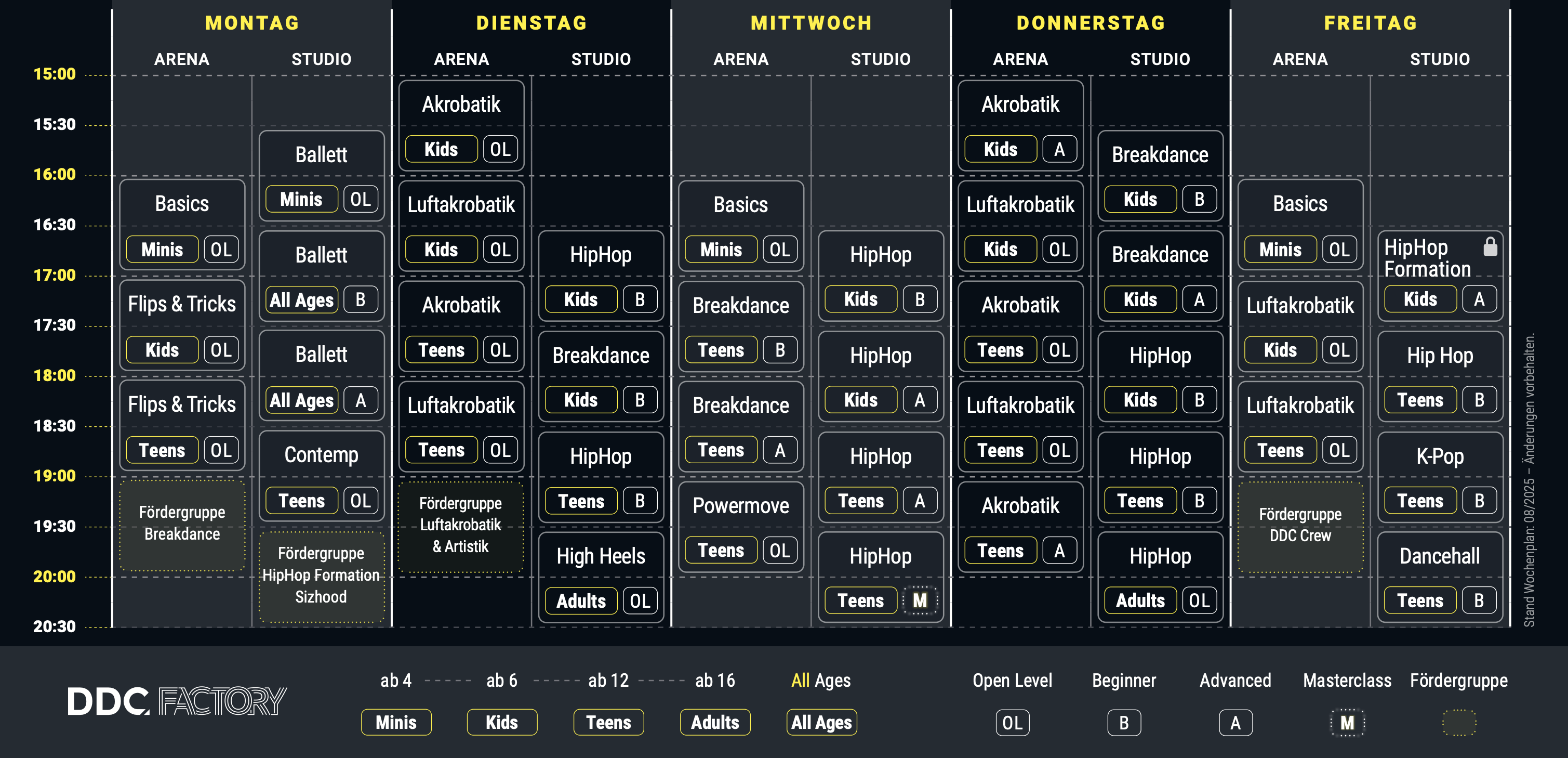The width and height of the screenshot is (1568, 758).
Task: Click the Advanced A legend badge
Action: 1235,723
